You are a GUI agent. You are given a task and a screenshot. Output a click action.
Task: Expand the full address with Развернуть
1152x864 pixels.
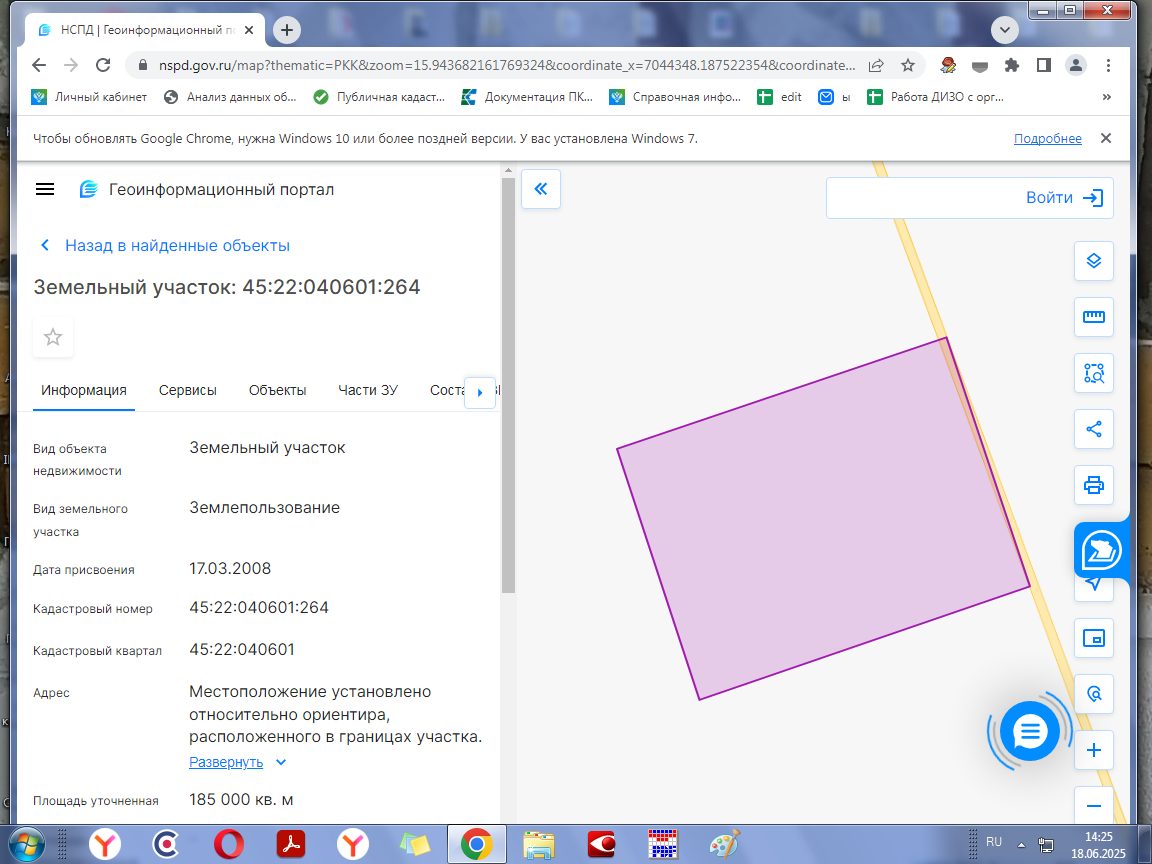click(x=237, y=762)
